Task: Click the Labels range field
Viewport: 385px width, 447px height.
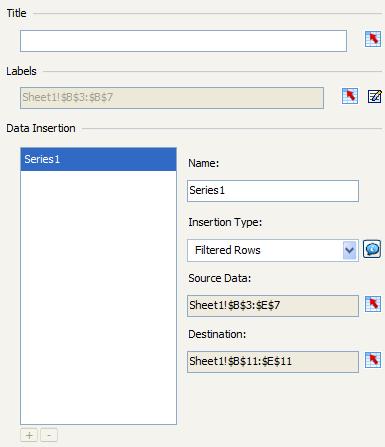Action: [x=172, y=98]
